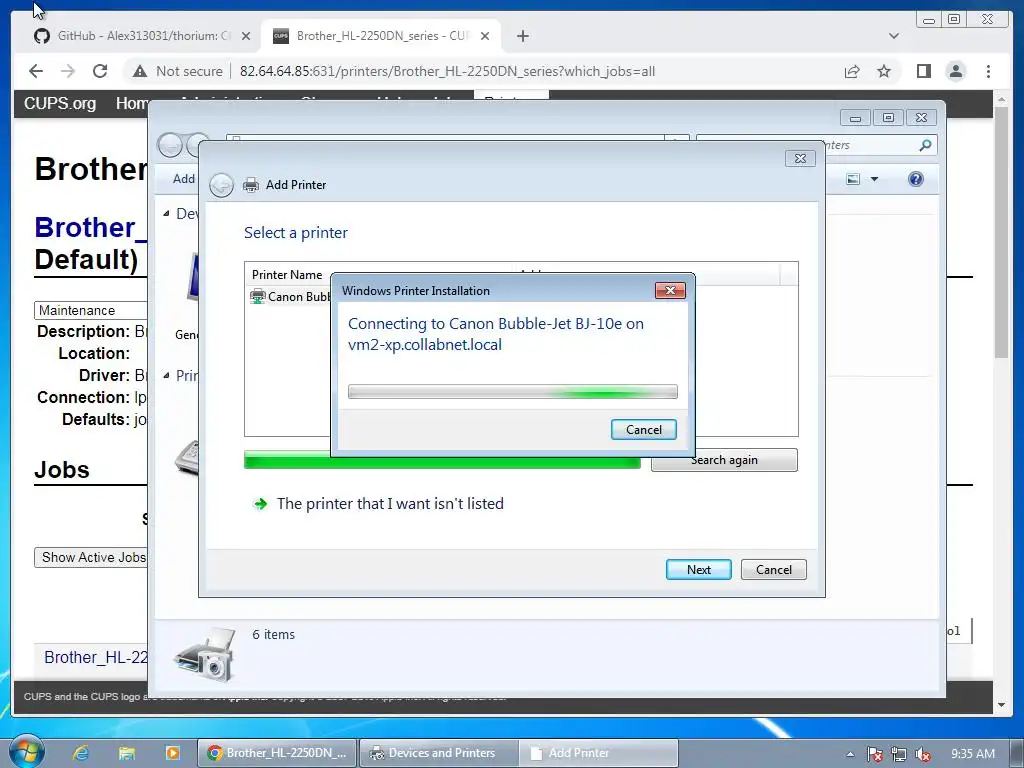The height and width of the screenshot is (768, 1024).
Task: Open the Windows Start menu
Action: [26, 752]
